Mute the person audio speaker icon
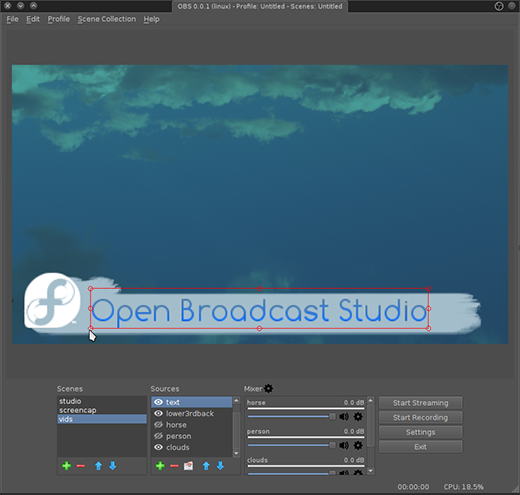This screenshot has width=520, height=495. pos(344,445)
